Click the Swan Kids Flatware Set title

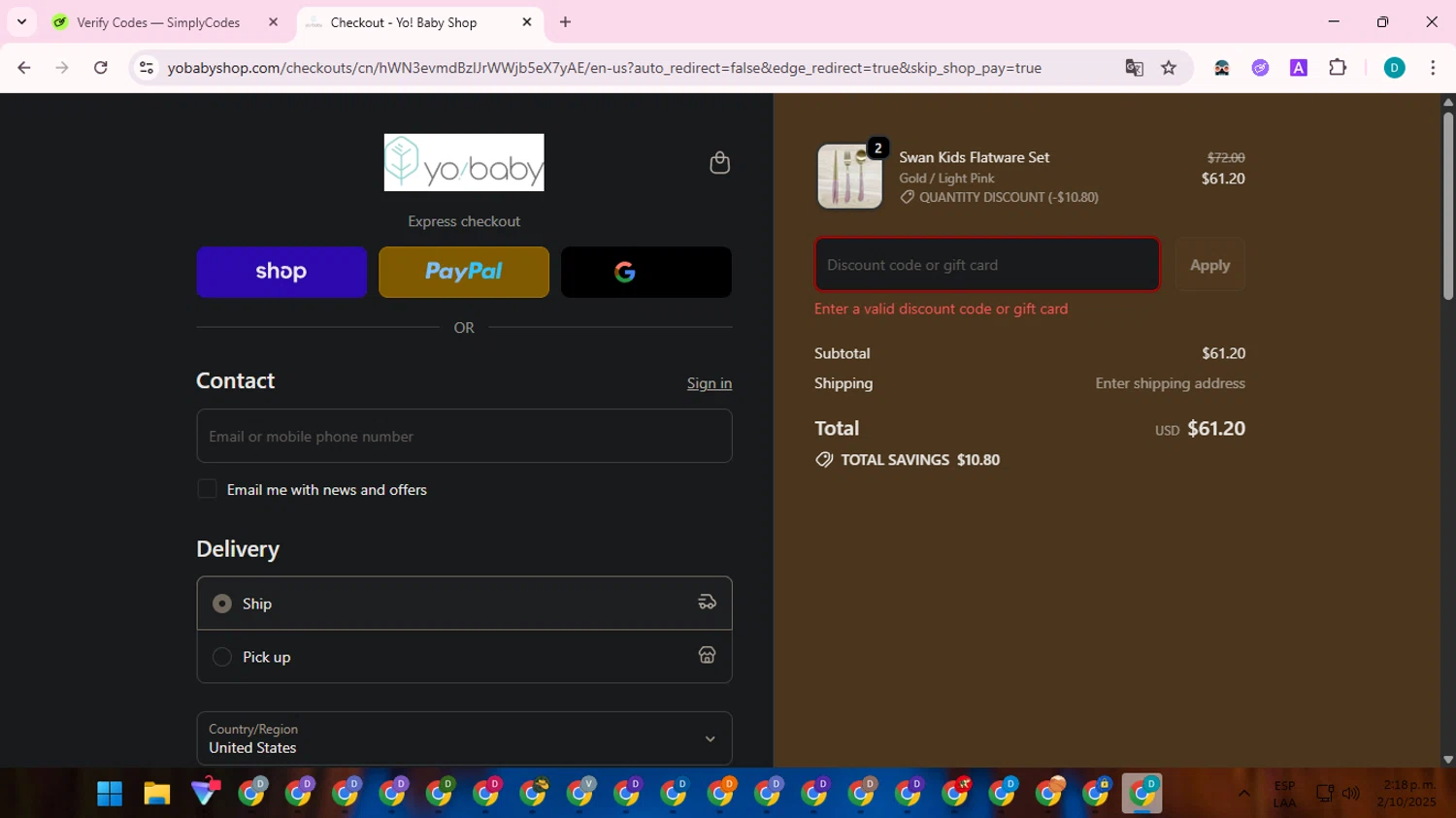(x=974, y=157)
